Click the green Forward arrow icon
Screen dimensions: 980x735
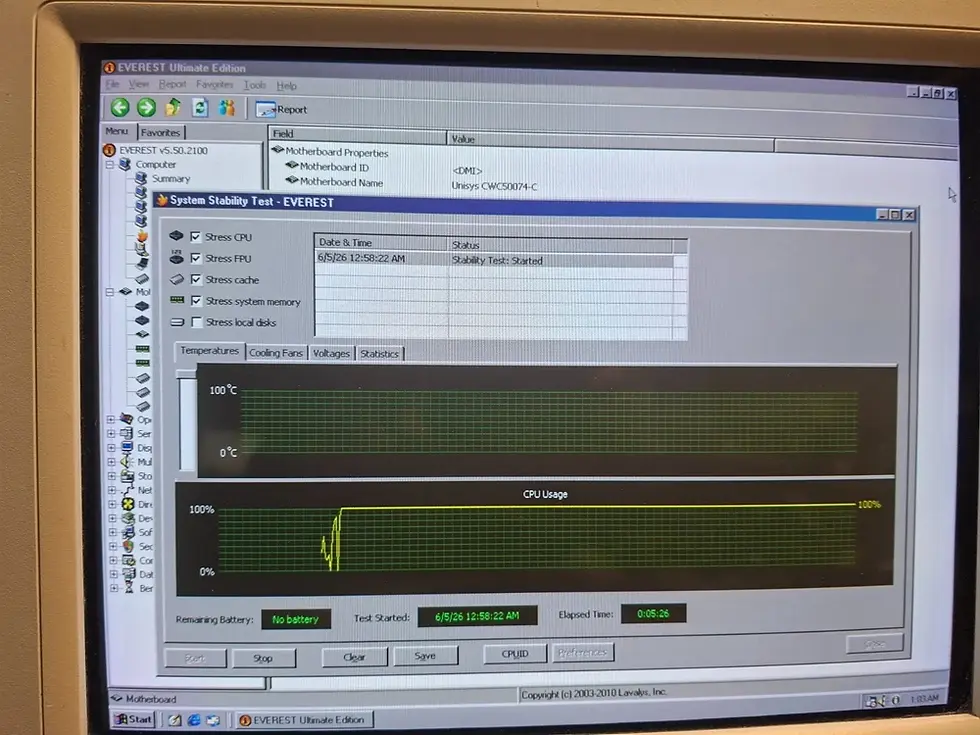pos(146,108)
